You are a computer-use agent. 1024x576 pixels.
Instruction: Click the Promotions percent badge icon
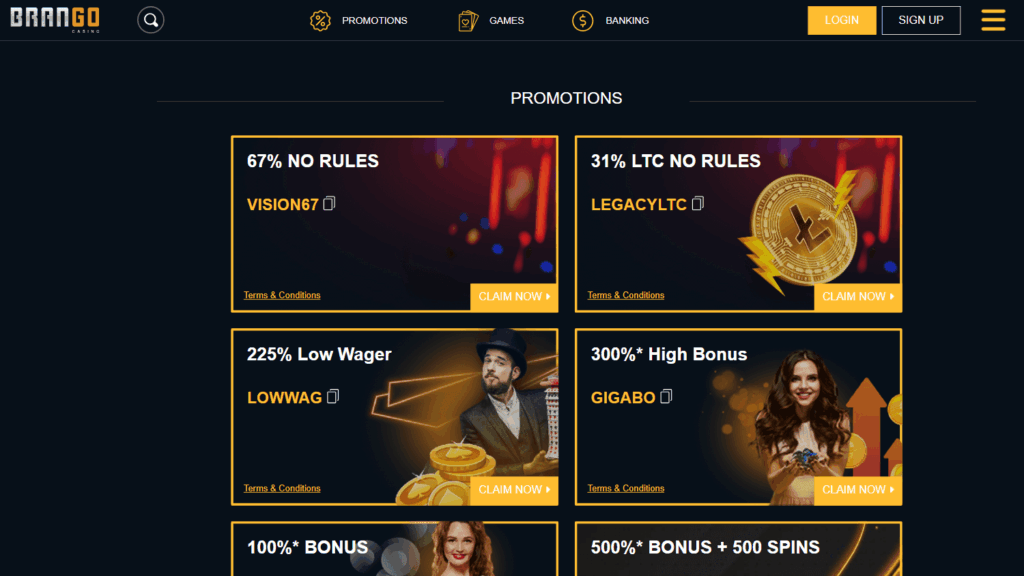click(320, 20)
